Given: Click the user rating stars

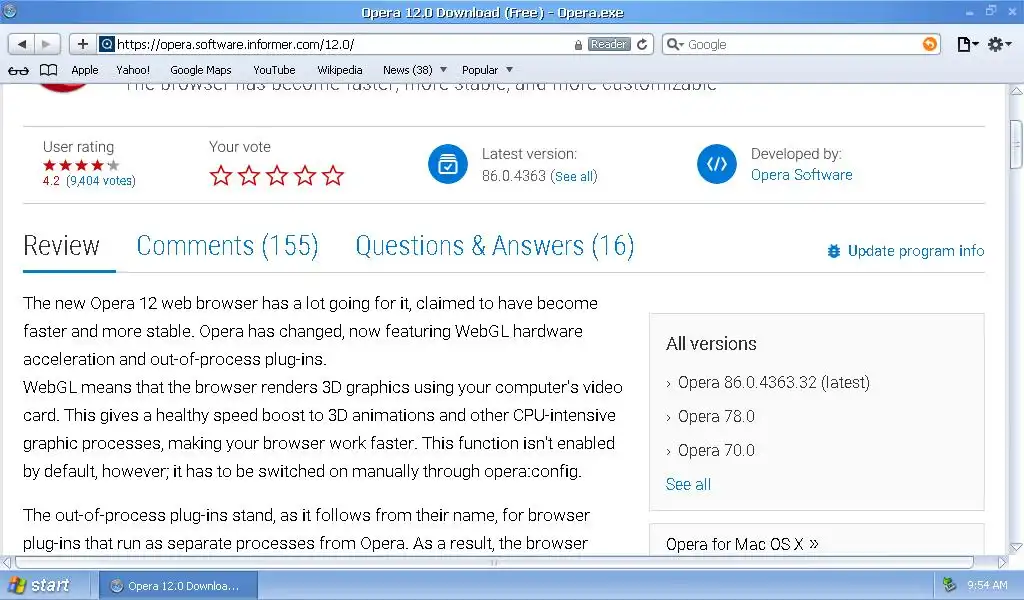Looking at the screenshot, I should click(81, 165).
